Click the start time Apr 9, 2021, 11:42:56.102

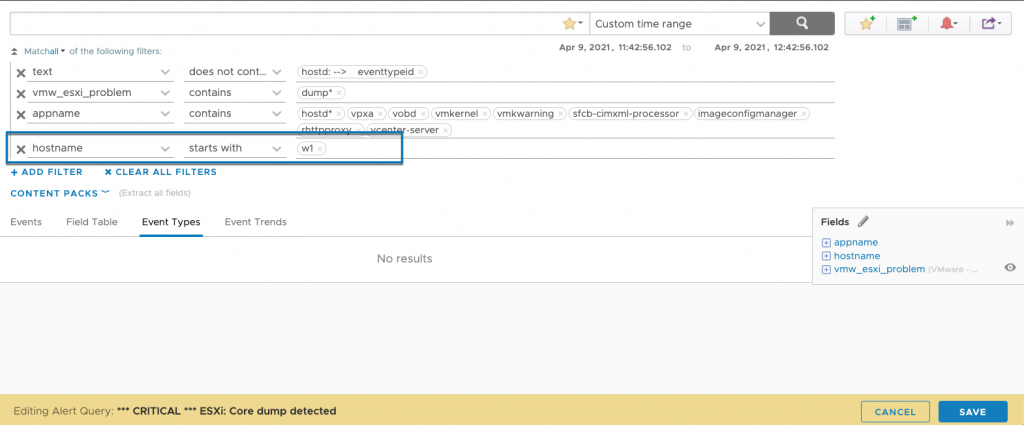pos(615,48)
